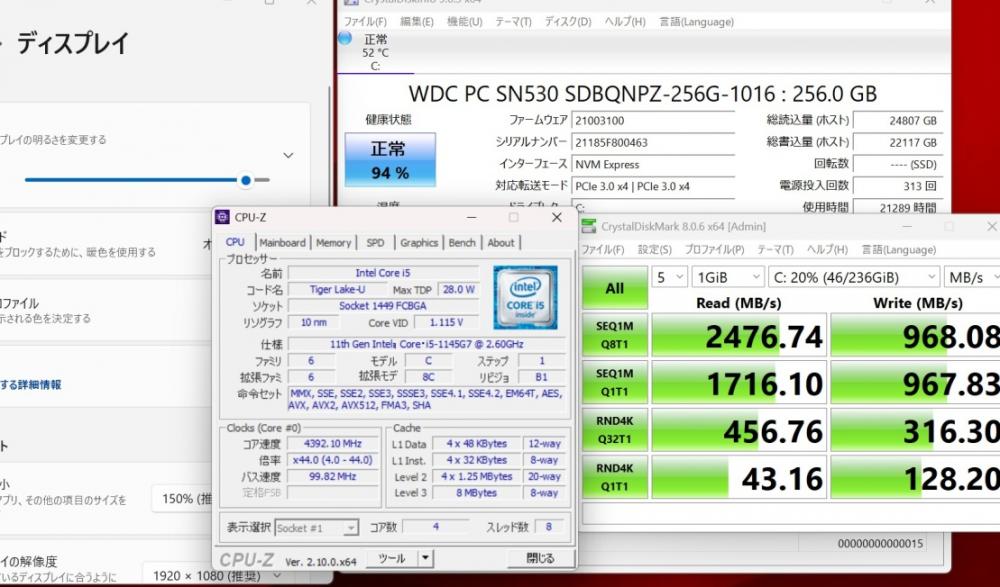Click the ツール button in CPU-Z
Viewport: 1000px width, 587px height.
pyautogui.click(x=392, y=559)
